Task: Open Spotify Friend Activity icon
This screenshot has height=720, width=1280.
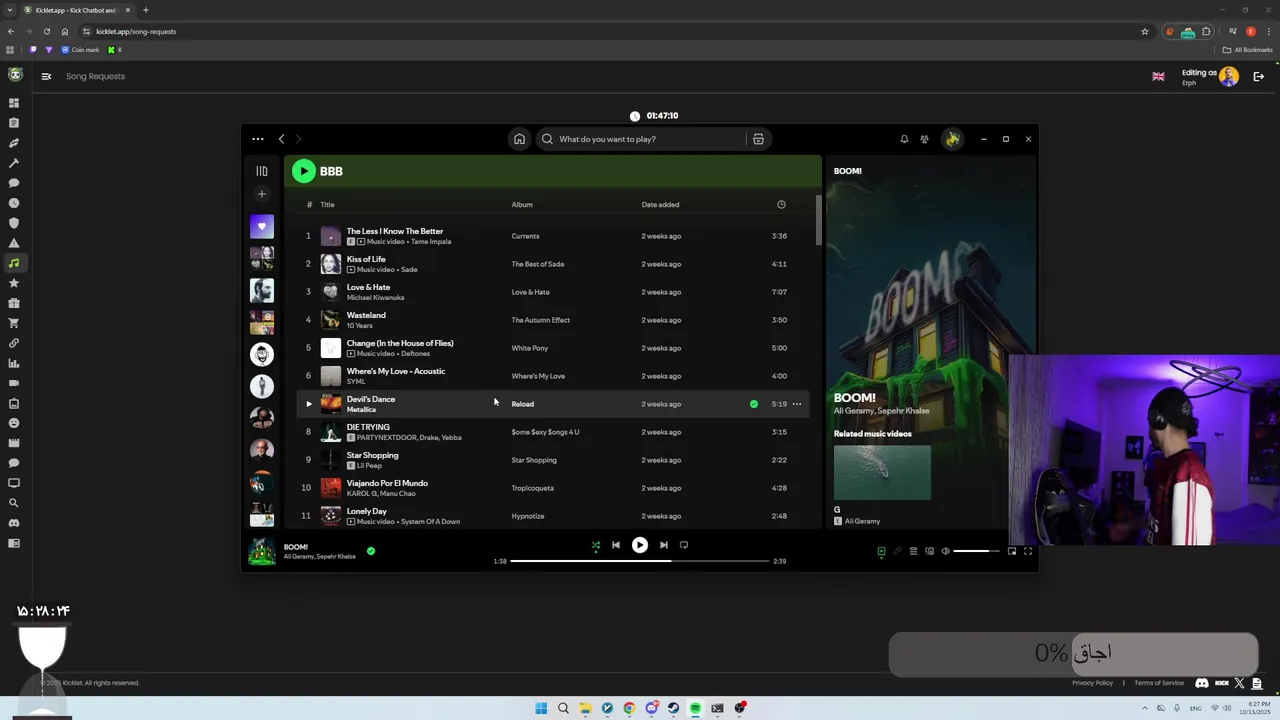Action: click(x=925, y=139)
